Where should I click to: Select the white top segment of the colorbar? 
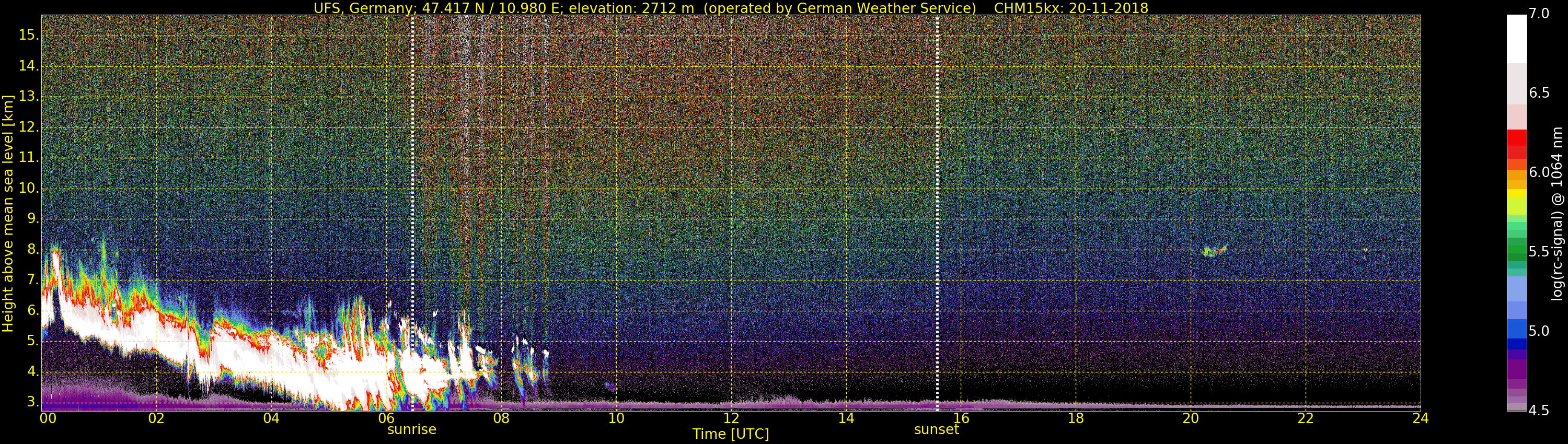coord(1516,38)
